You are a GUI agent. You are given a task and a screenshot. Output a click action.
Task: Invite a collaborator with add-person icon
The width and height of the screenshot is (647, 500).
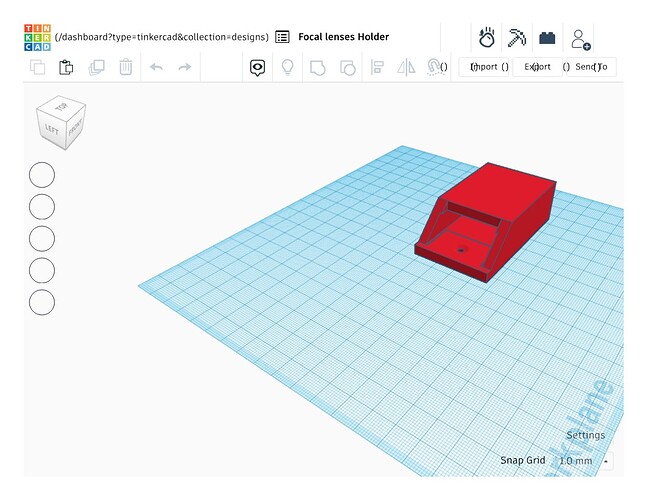(581, 40)
